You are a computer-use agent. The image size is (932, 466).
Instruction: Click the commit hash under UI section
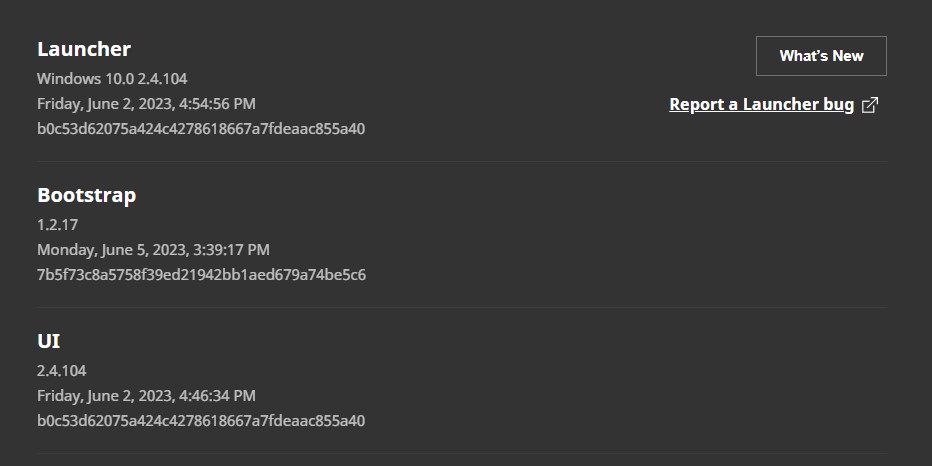point(201,420)
